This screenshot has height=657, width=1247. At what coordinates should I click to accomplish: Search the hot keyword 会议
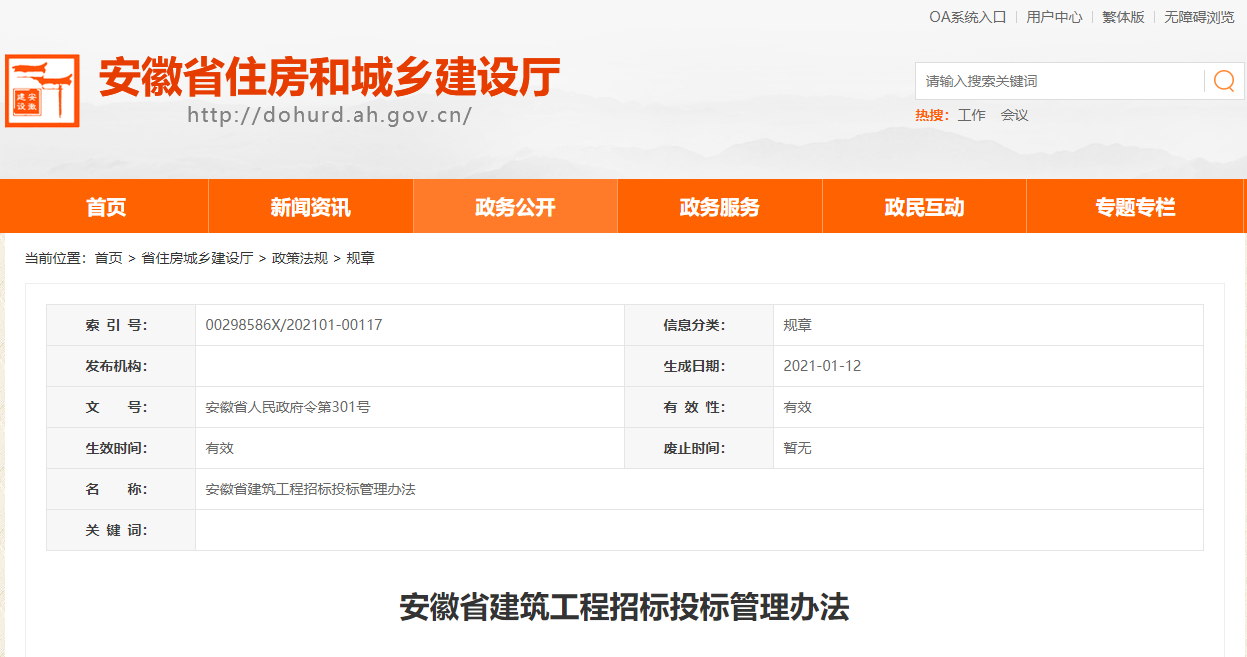tap(1015, 115)
